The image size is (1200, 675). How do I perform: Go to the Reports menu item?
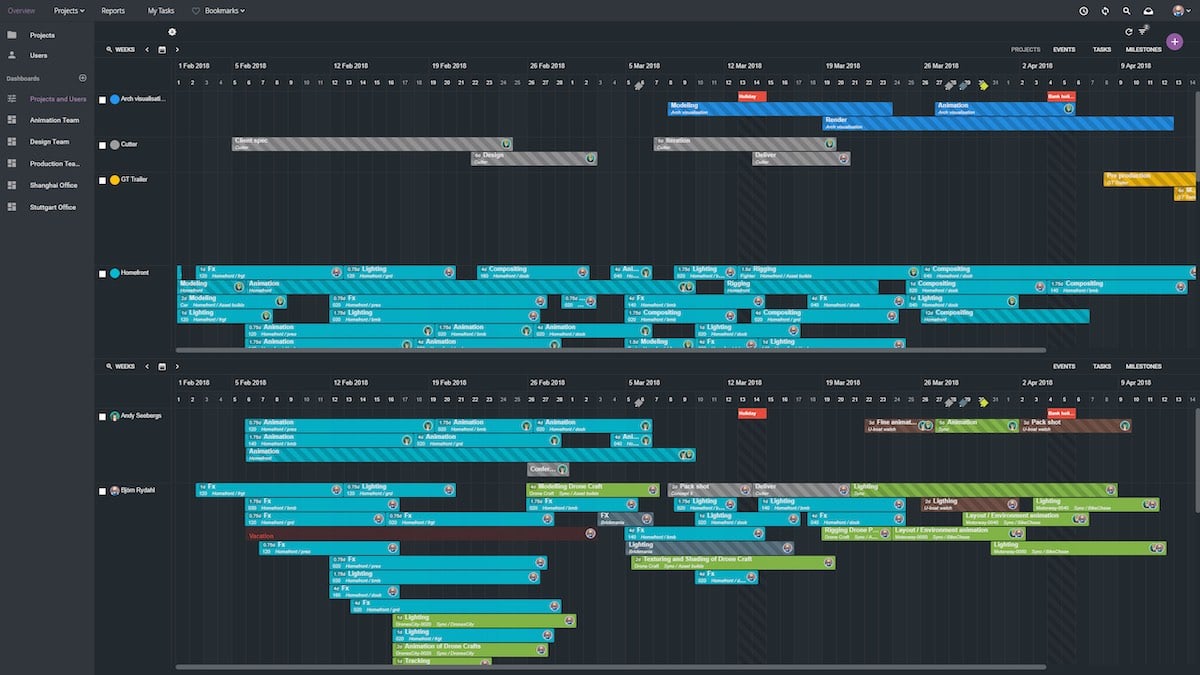point(113,10)
